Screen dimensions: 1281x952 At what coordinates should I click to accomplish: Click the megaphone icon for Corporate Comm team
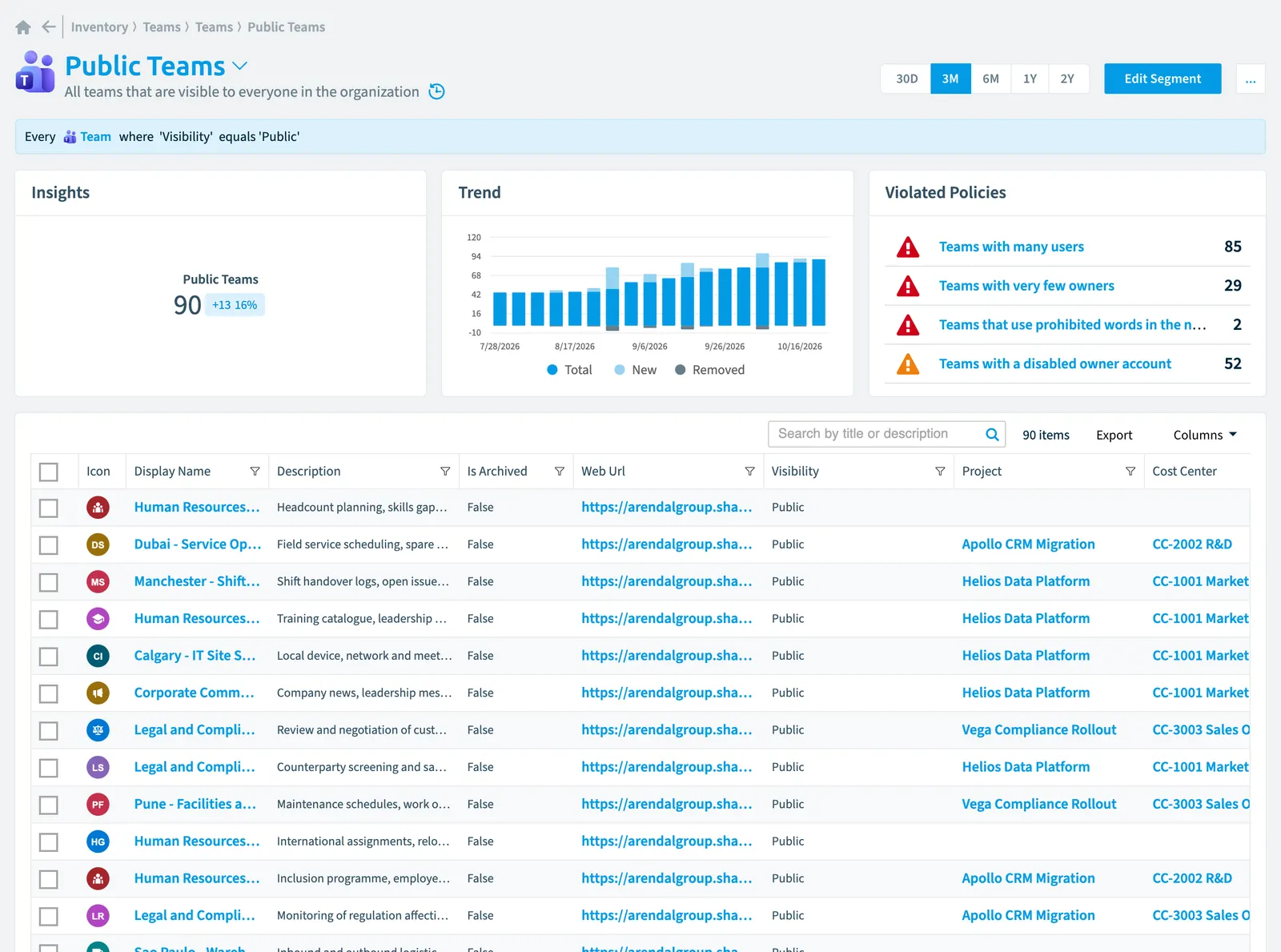click(98, 693)
